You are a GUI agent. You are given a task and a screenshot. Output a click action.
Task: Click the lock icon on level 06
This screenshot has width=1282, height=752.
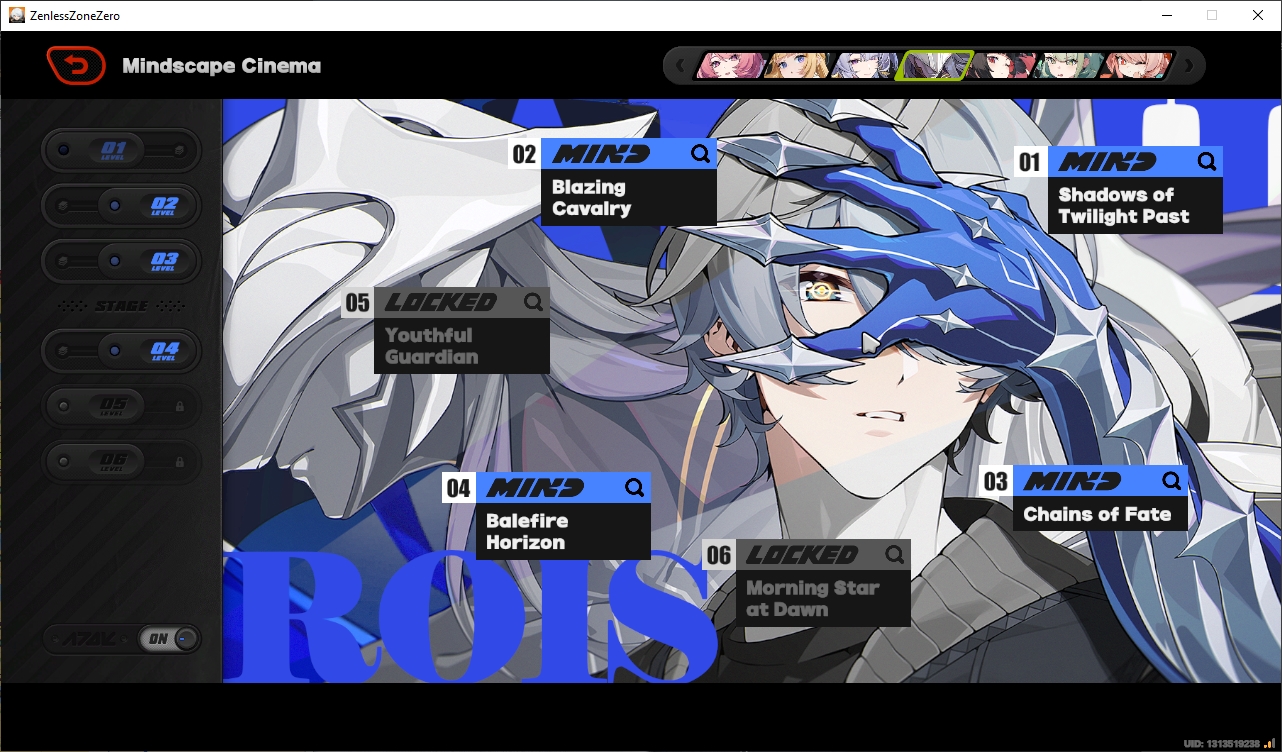[180, 462]
